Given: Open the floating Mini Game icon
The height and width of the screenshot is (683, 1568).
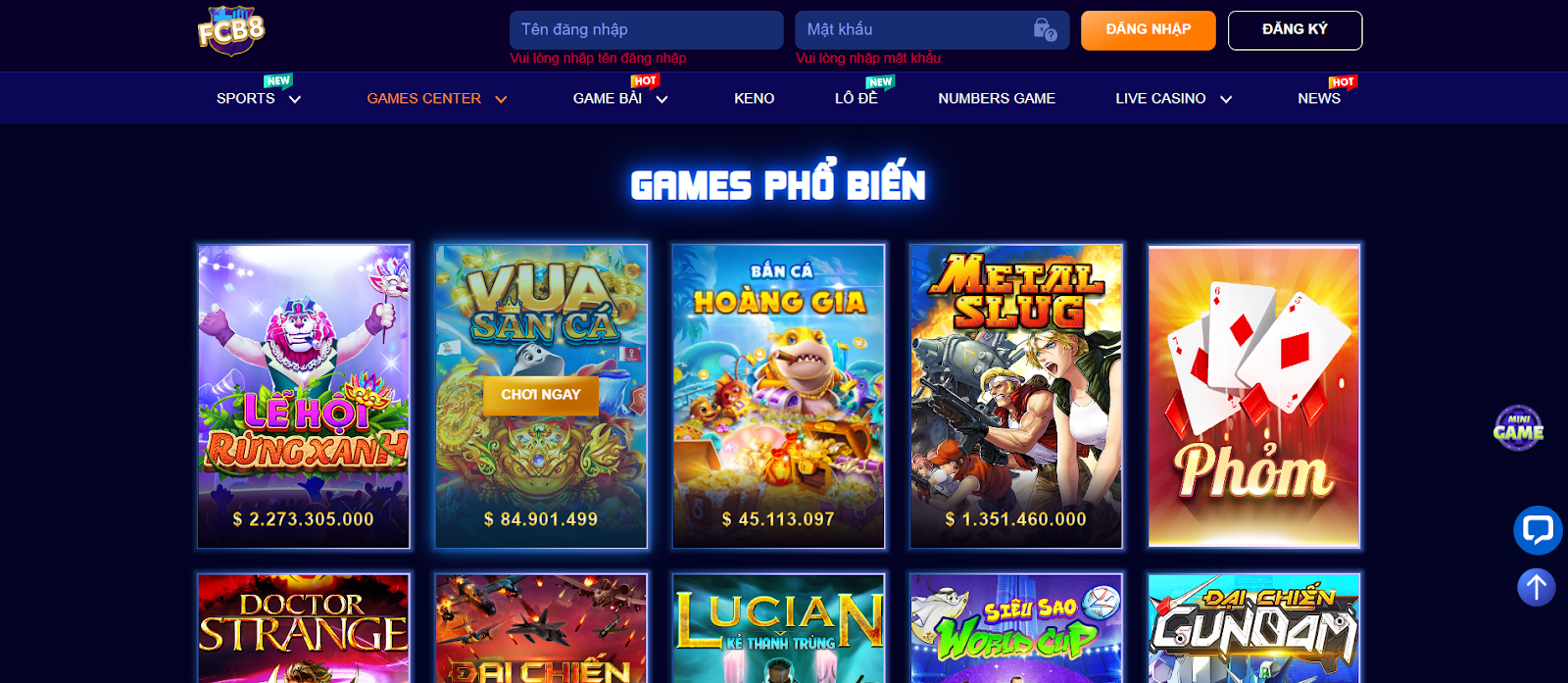Looking at the screenshot, I should coord(1518,428).
